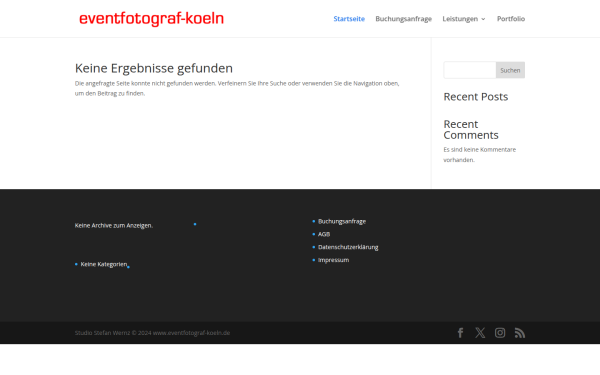The image size is (600, 375).
Task: Open the Facebook icon in footer
Action: pos(460,333)
